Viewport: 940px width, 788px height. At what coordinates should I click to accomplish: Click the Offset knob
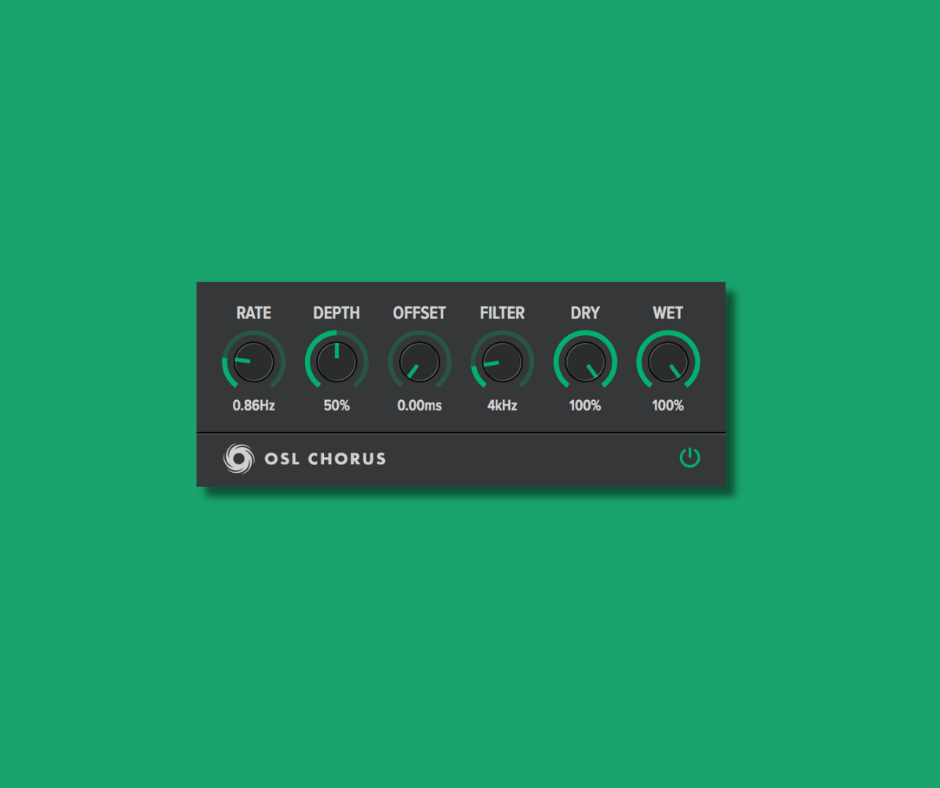tap(419, 362)
